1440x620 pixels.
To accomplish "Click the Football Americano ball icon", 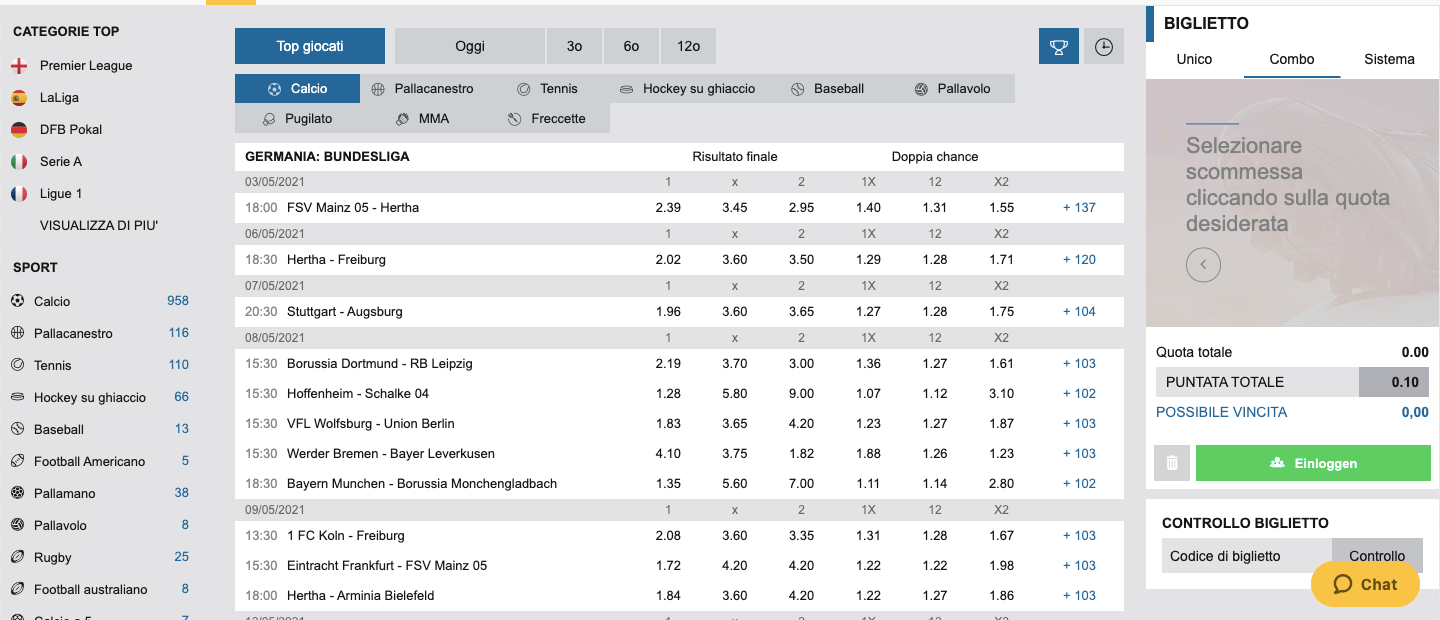I will [x=17, y=461].
